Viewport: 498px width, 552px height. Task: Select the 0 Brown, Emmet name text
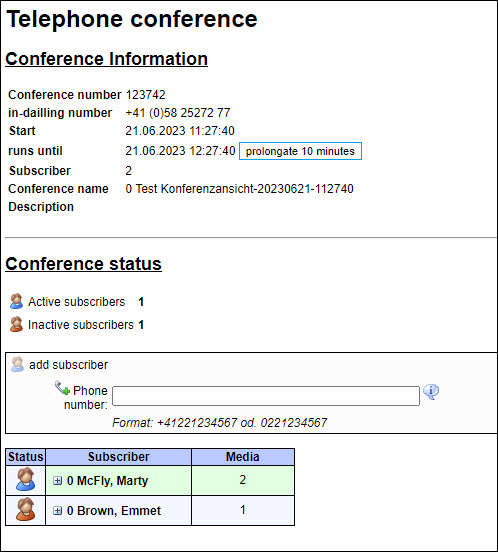[114, 510]
